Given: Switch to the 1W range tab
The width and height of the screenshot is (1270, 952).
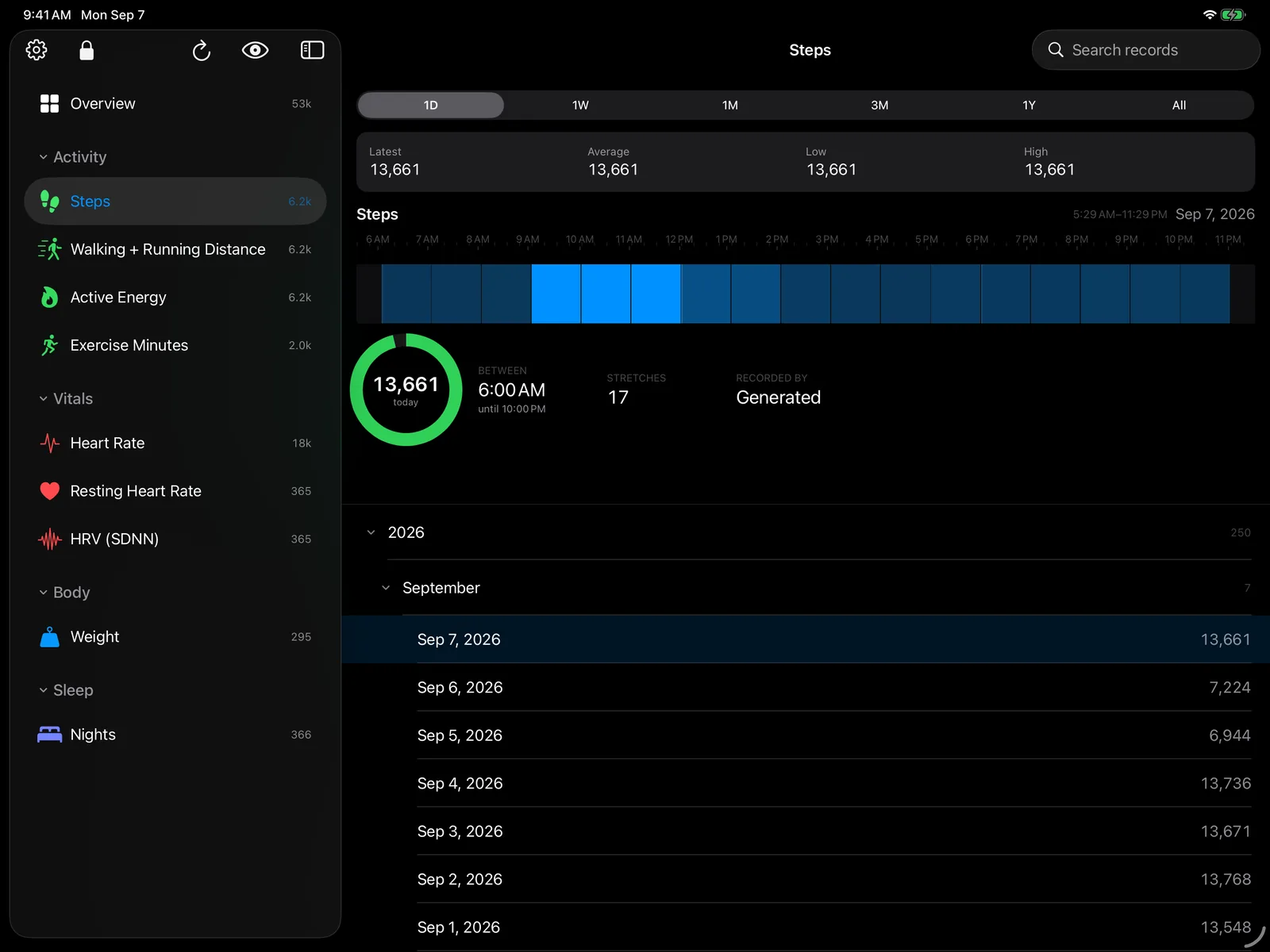Looking at the screenshot, I should [580, 105].
